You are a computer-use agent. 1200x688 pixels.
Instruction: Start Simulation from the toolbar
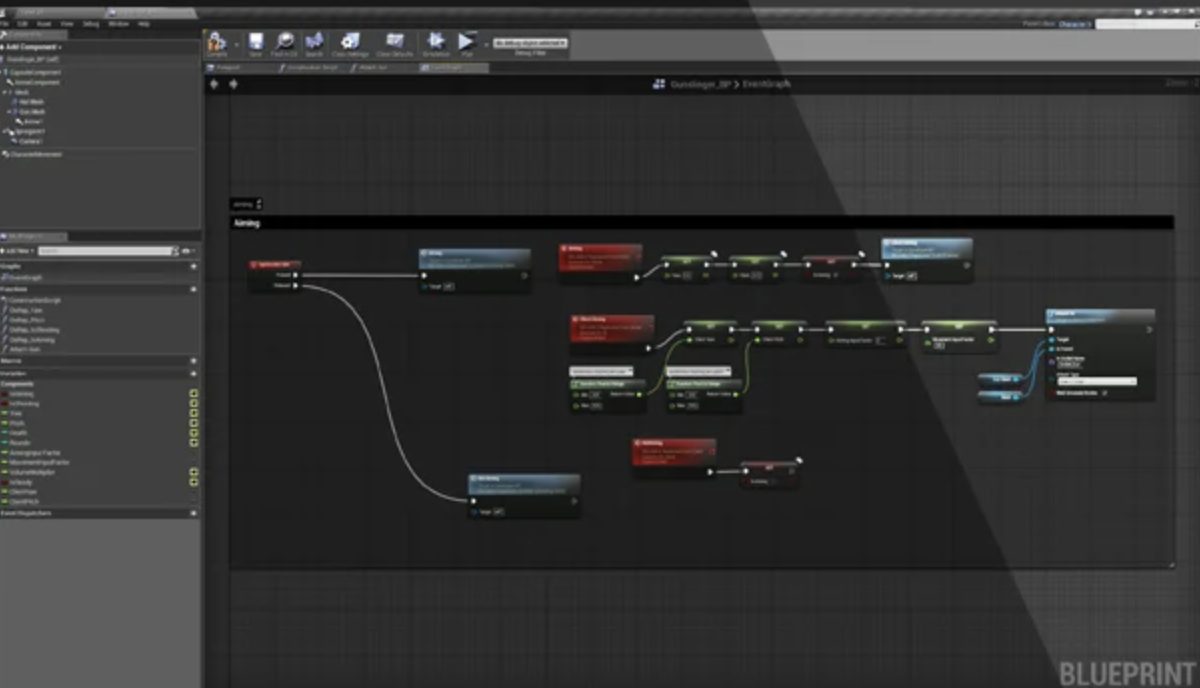(436, 43)
